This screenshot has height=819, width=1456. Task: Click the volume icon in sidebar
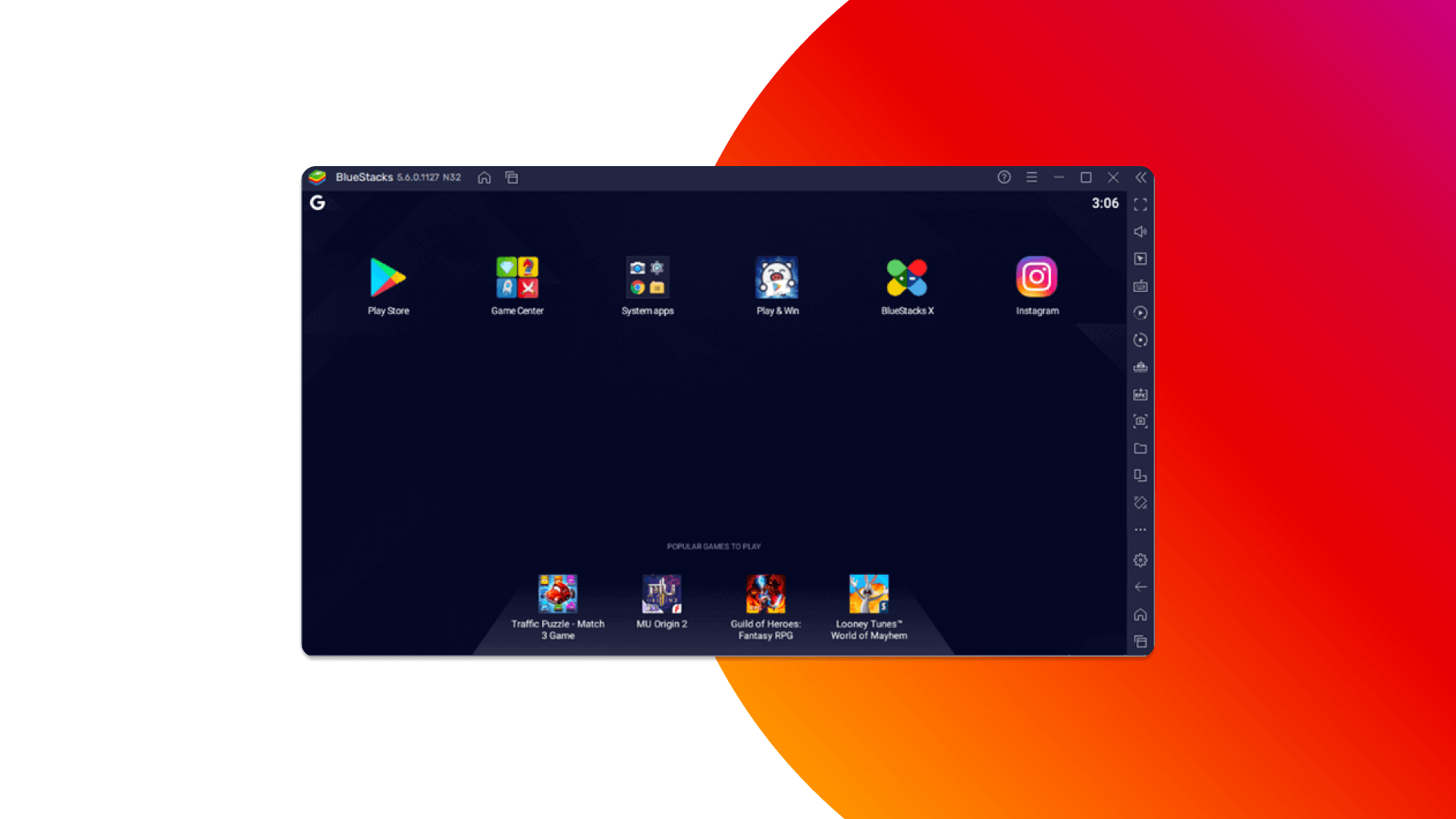(x=1141, y=232)
